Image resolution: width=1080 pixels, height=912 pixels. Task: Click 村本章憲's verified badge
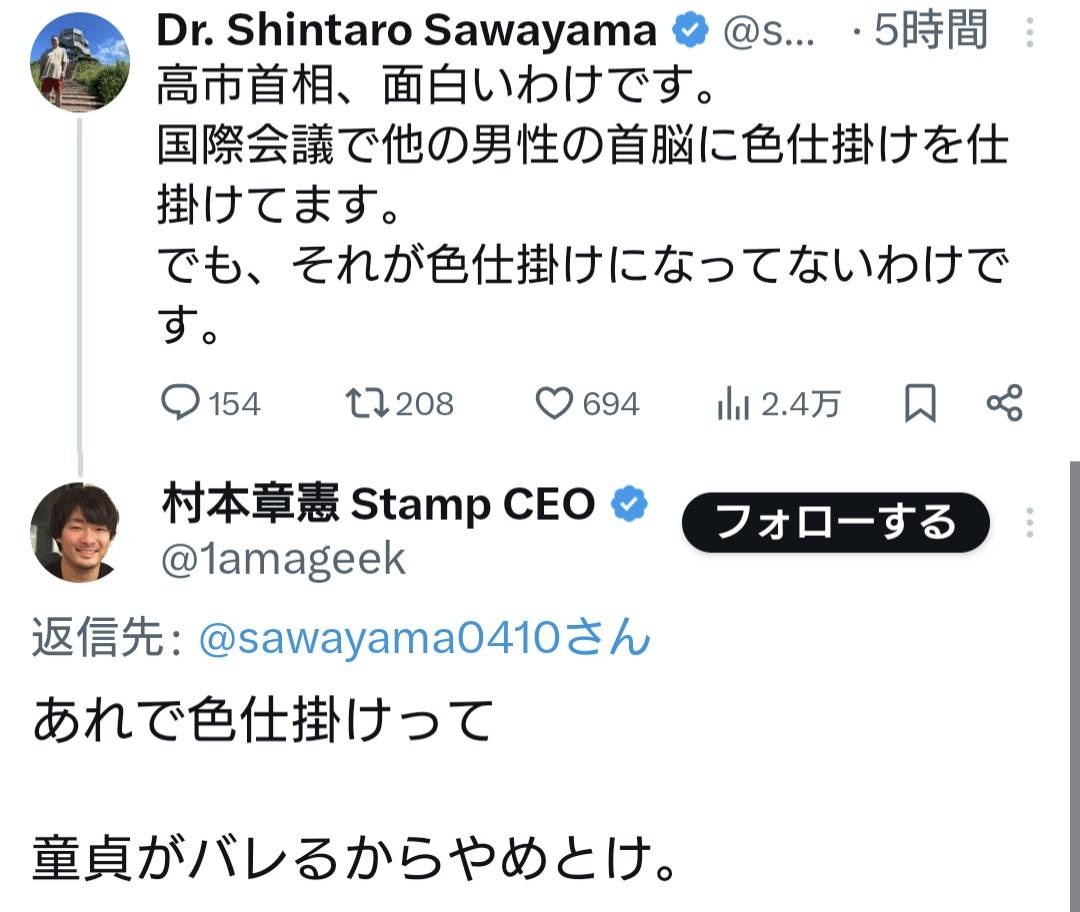pos(628,506)
